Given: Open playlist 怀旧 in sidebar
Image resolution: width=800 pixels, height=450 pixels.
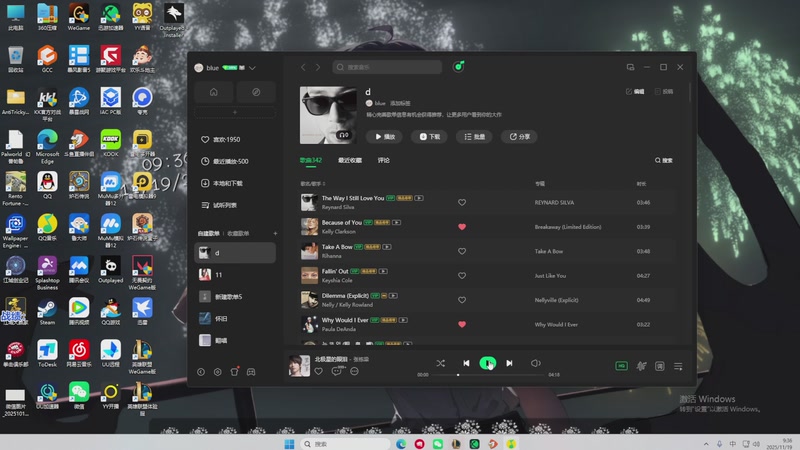Looking at the screenshot, I should pos(235,318).
